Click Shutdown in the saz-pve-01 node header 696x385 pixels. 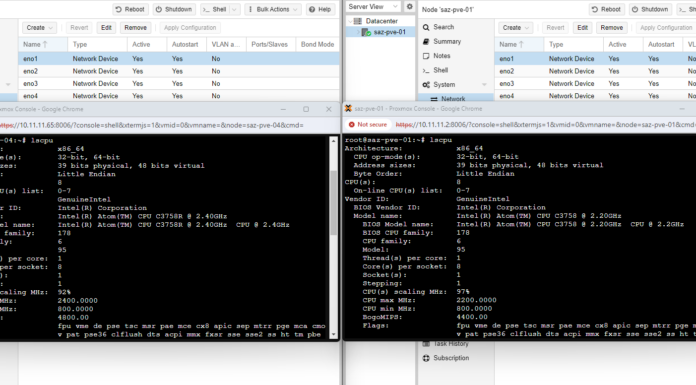click(650, 9)
